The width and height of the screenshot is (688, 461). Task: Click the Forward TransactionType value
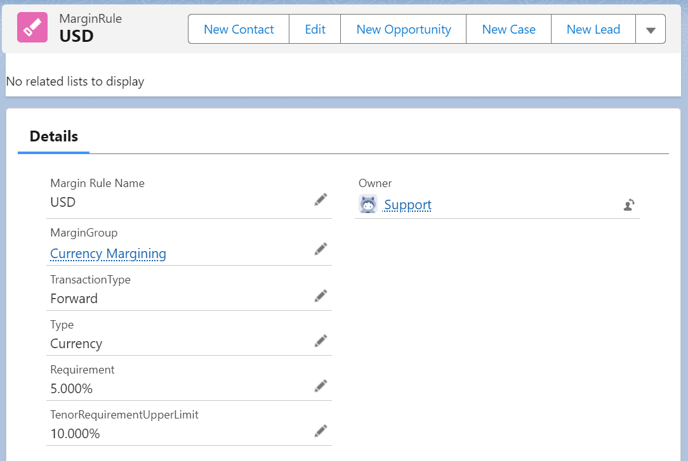pyautogui.click(x=74, y=298)
